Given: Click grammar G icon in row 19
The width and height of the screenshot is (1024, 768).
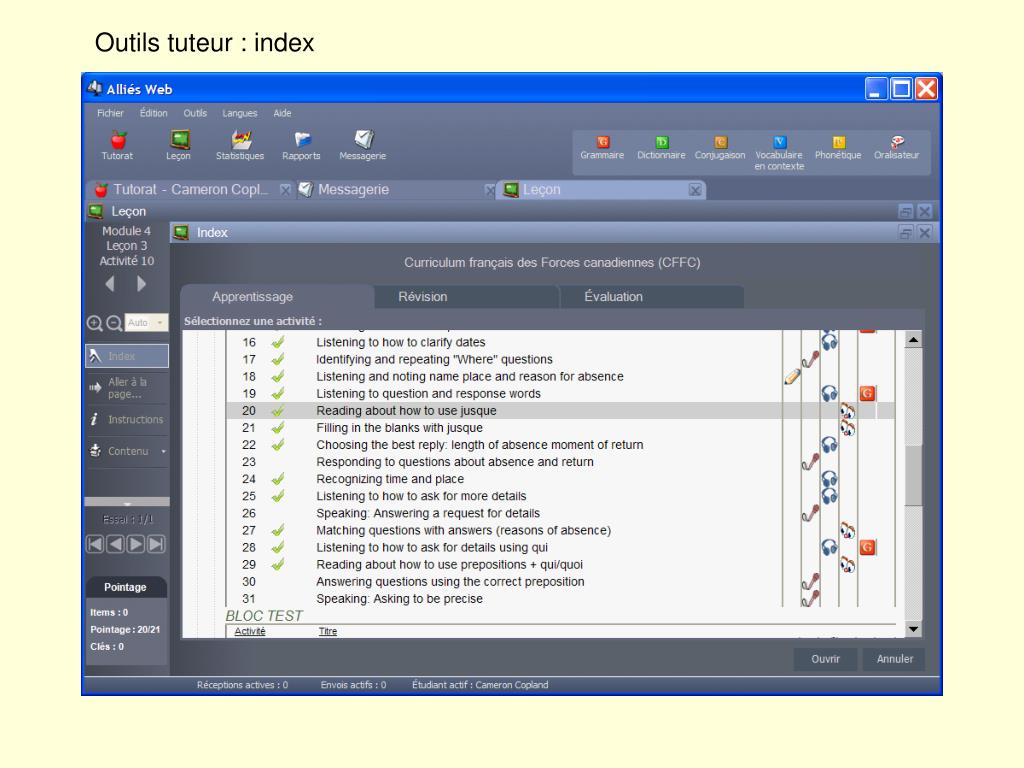Looking at the screenshot, I should pyautogui.click(x=867, y=393).
